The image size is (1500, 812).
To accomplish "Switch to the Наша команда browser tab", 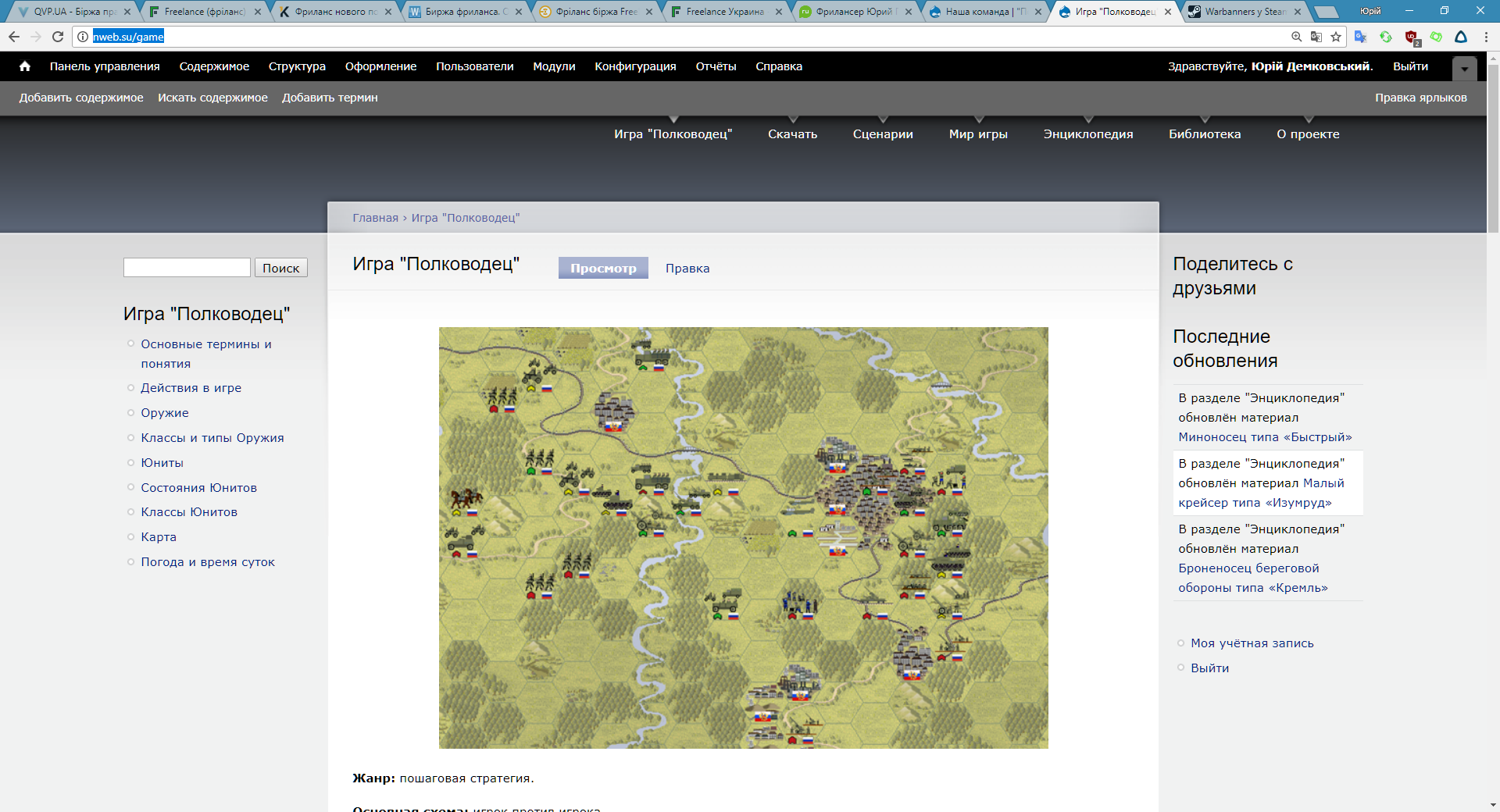I will 986,12.
